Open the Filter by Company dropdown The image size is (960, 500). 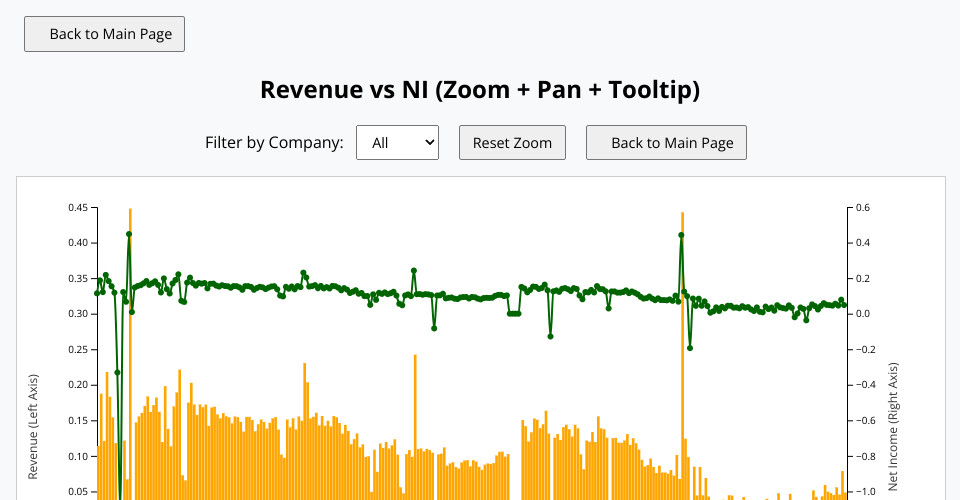tap(397, 142)
